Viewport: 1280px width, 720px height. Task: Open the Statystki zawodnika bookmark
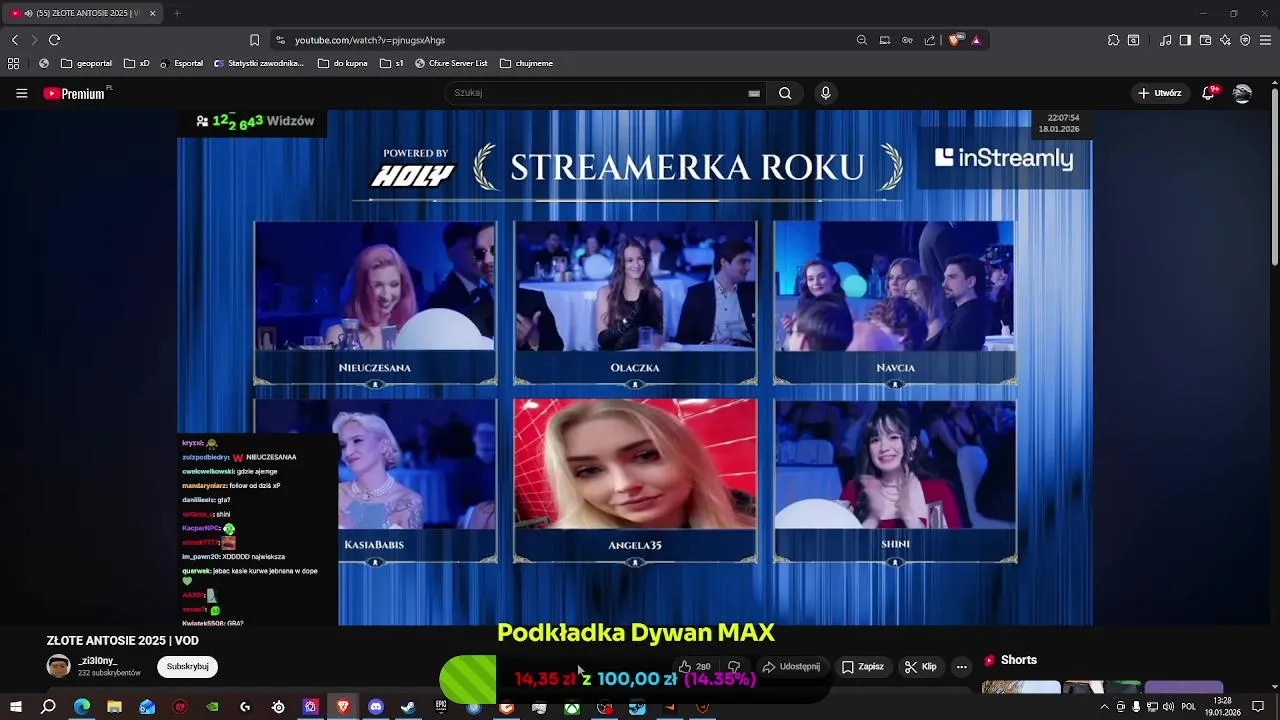(x=259, y=63)
